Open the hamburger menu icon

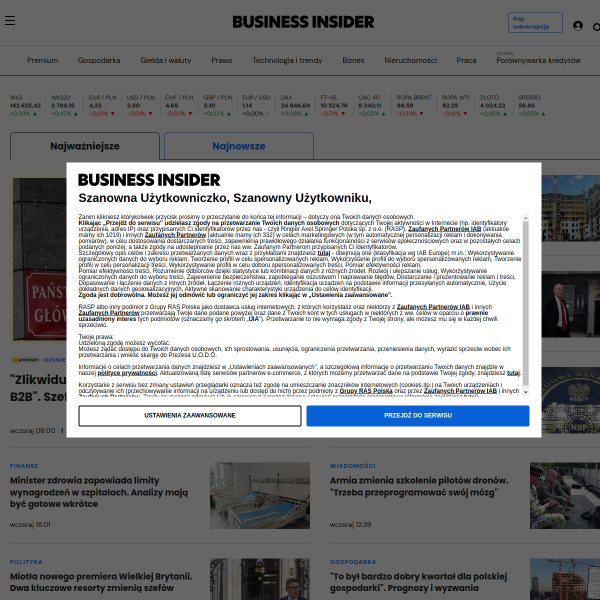(x=10, y=20)
